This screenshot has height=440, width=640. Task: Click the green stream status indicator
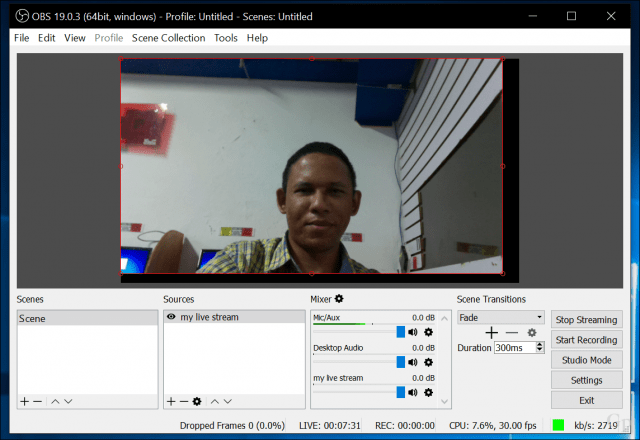(x=558, y=425)
